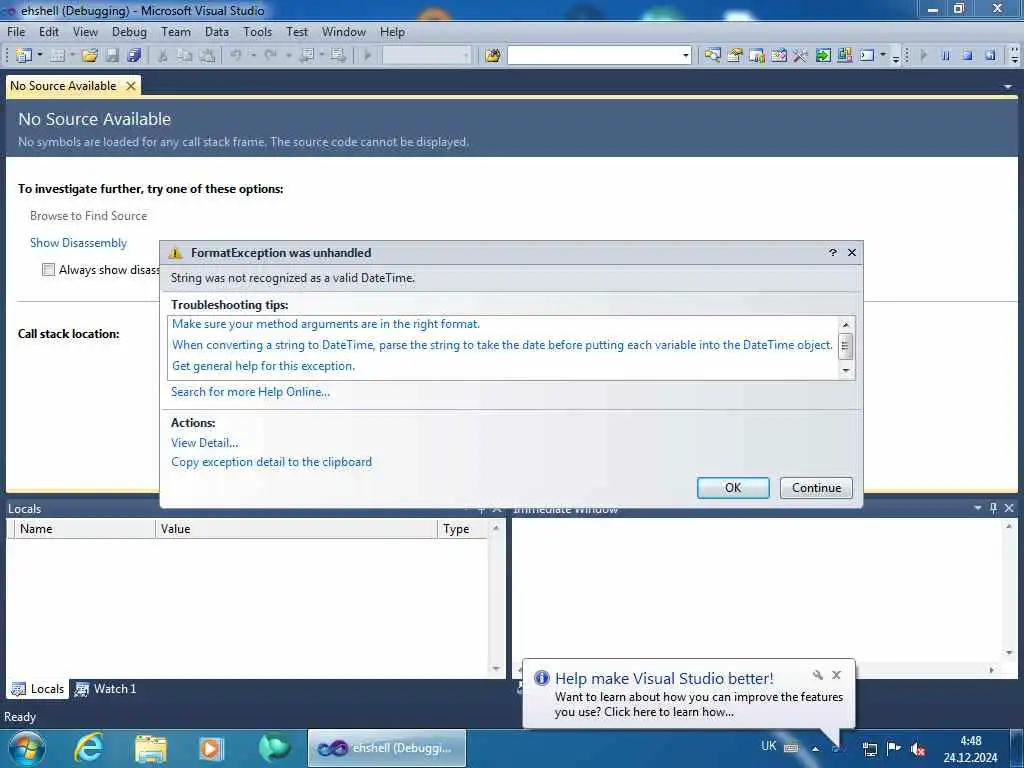The width and height of the screenshot is (1024, 768).
Task: Open Windows Explorer folder icon on taskbar
Action: 151,748
